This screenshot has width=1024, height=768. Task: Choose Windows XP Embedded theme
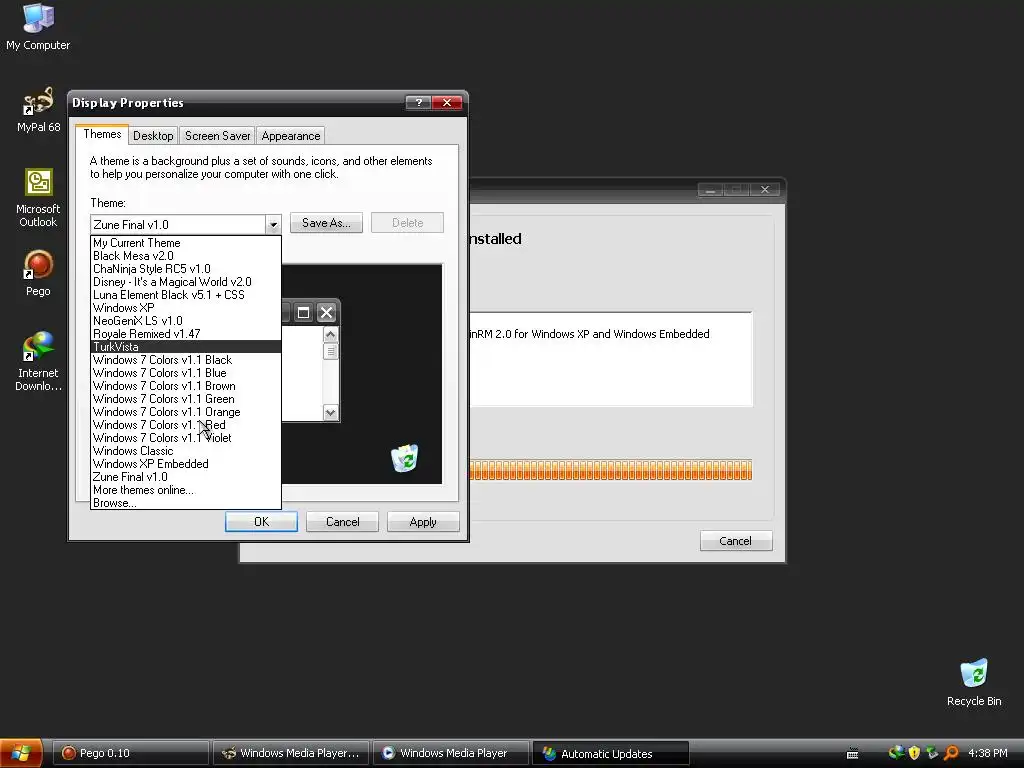coord(185,464)
